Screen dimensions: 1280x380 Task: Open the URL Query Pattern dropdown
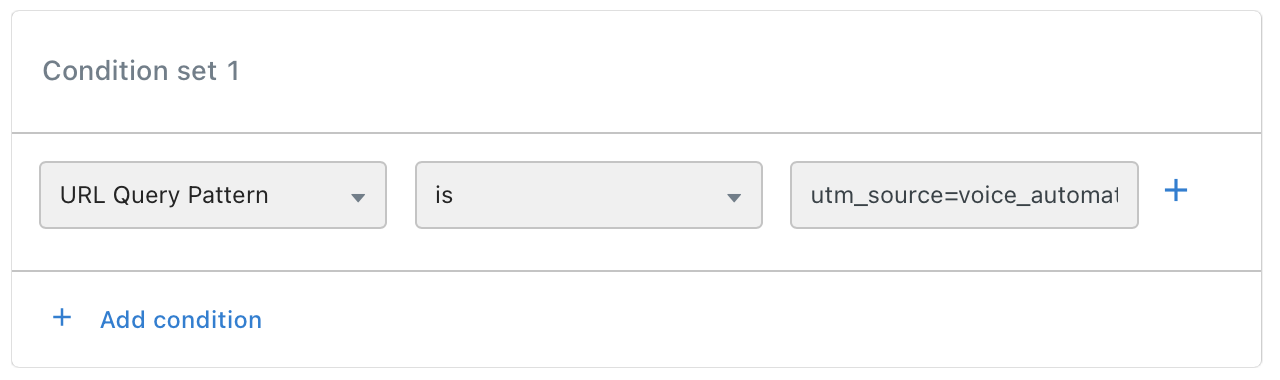(213, 195)
